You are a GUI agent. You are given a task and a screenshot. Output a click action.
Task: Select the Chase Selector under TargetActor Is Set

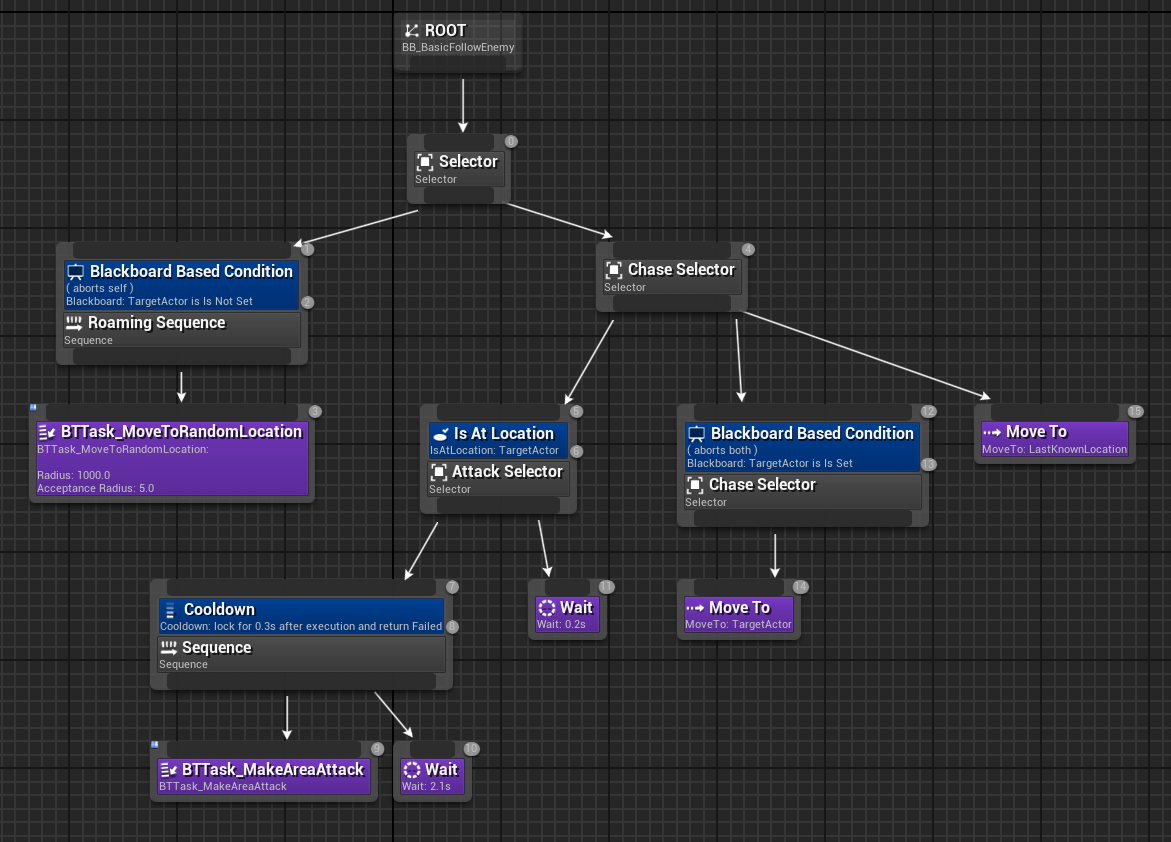click(x=802, y=492)
